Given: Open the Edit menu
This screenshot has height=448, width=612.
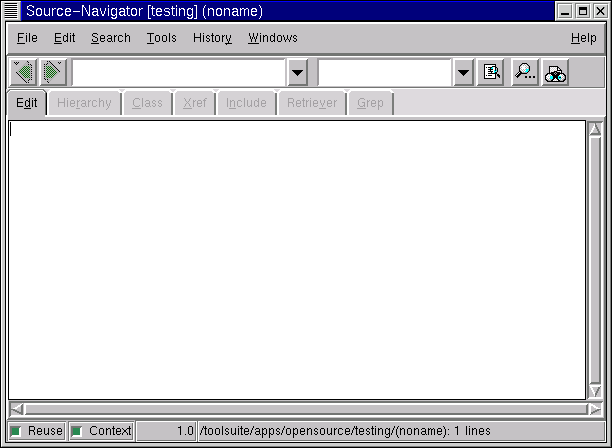Looking at the screenshot, I should (x=64, y=38).
